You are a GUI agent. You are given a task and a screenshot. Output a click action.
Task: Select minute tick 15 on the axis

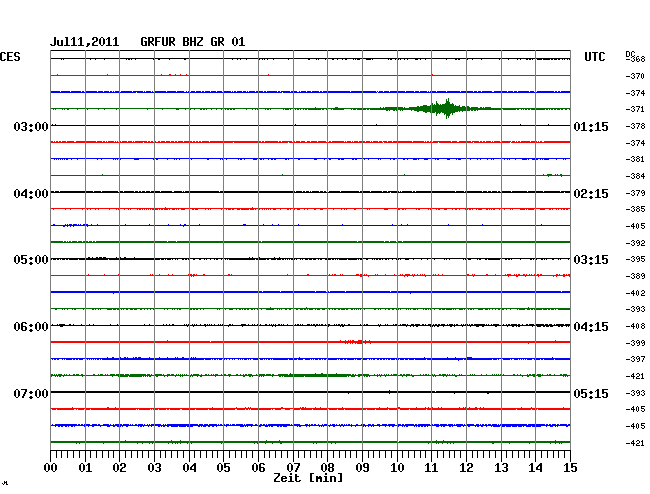pyautogui.click(x=570, y=467)
